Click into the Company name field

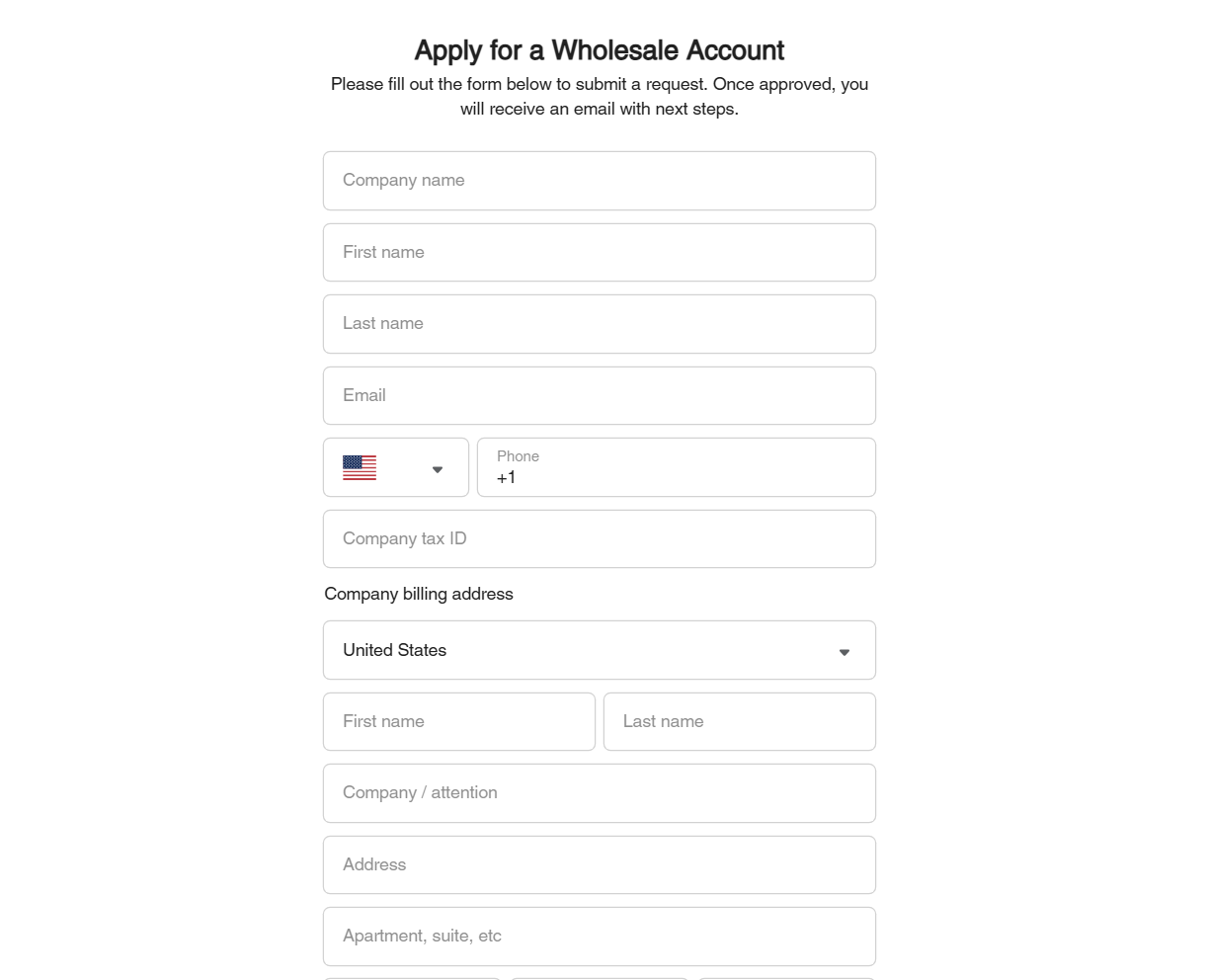click(x=599, y=181)
